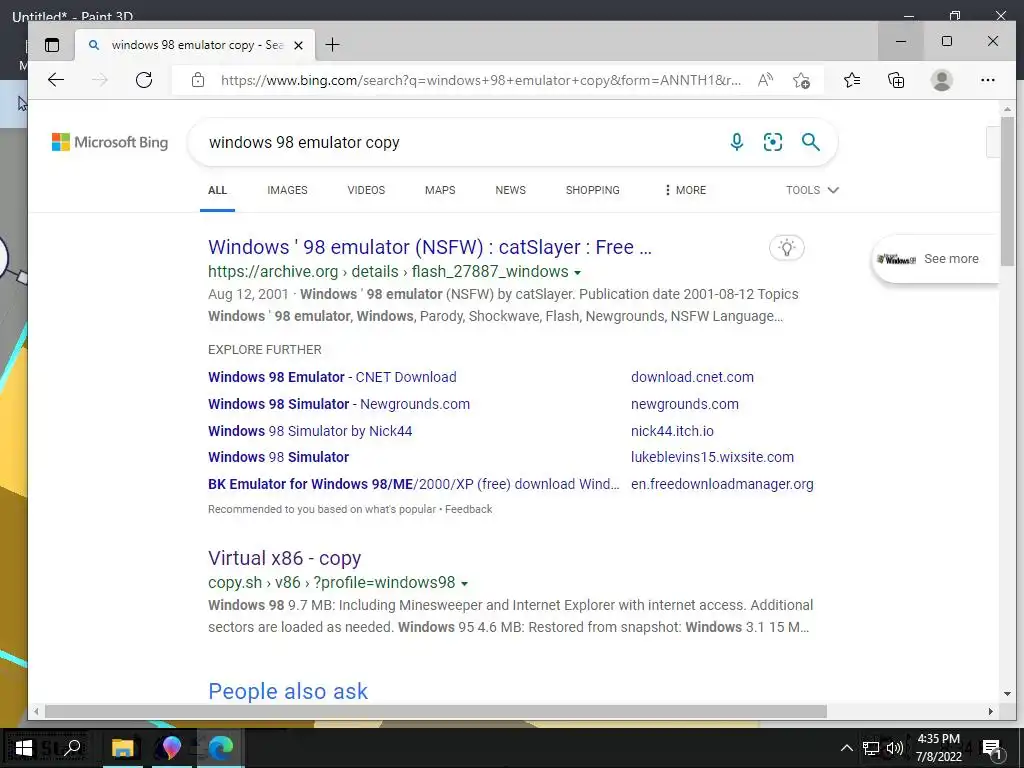The height and width of the screenshot is (768, 1024).
Task: Open Windows 98 Emulator CNET Download link
Action: tap(332, 377)
